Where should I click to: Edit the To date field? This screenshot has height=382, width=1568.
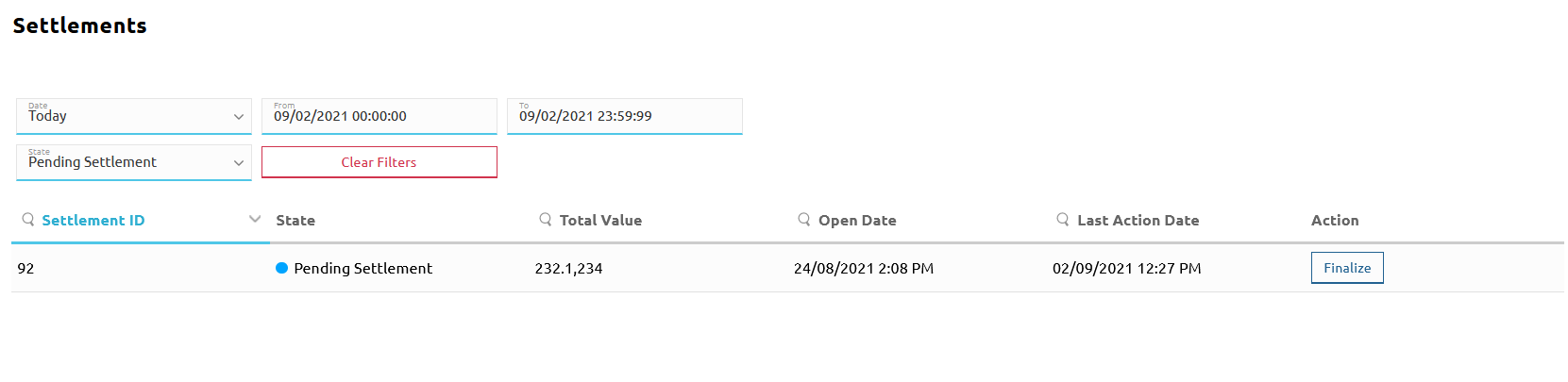624,116
